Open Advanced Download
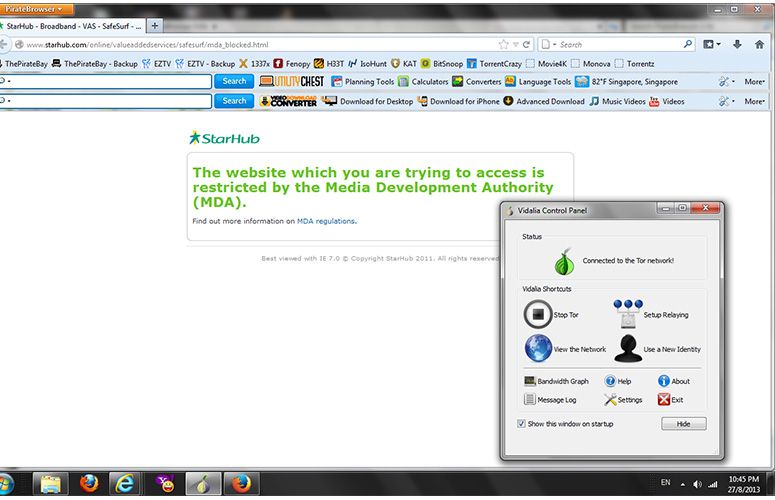Image resolution: width=775 pixels, height=500 pixels. pyautogui.click(x=544, y=101)
